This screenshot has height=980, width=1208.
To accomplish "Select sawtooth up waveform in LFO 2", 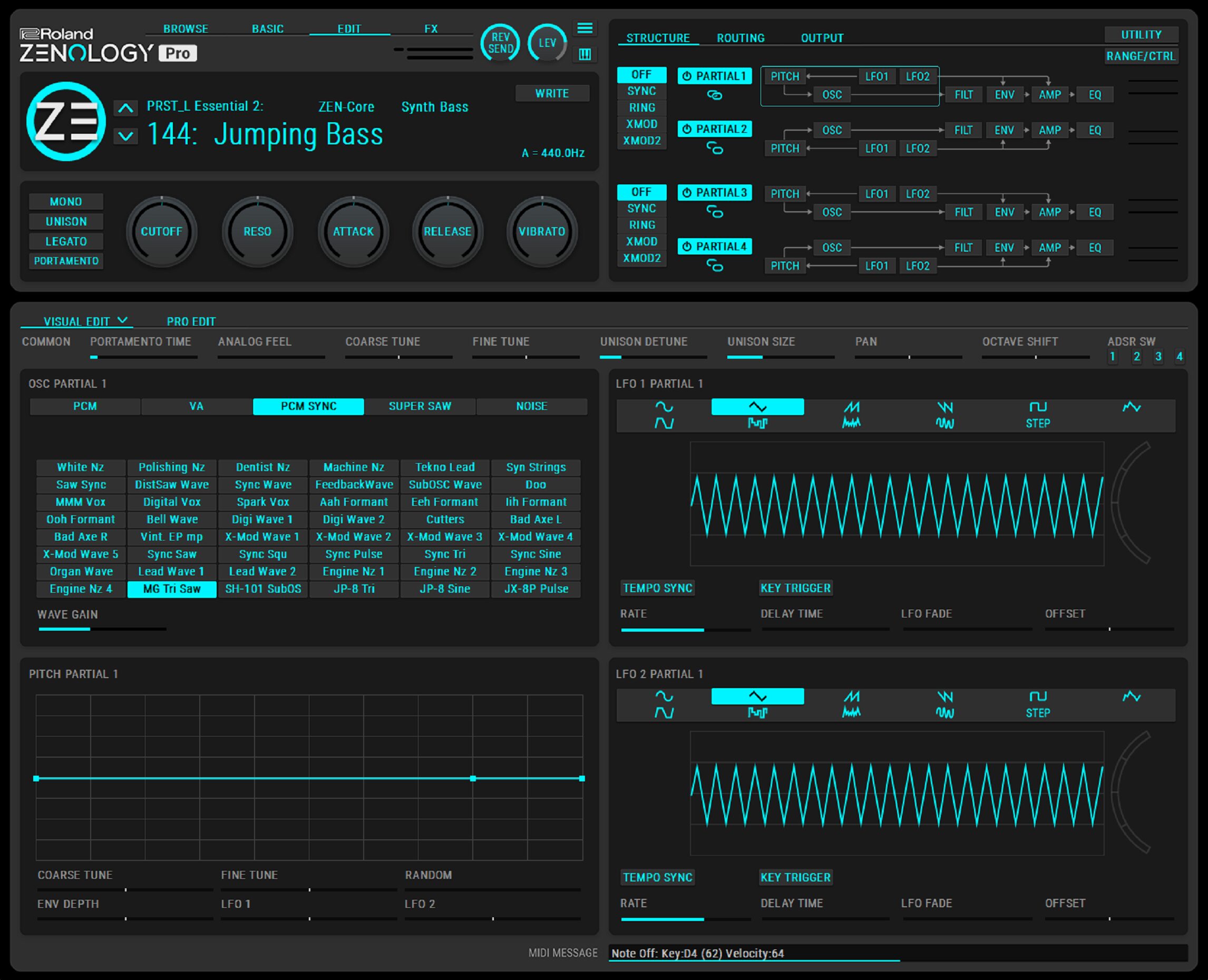I will [x=851, y=696].
